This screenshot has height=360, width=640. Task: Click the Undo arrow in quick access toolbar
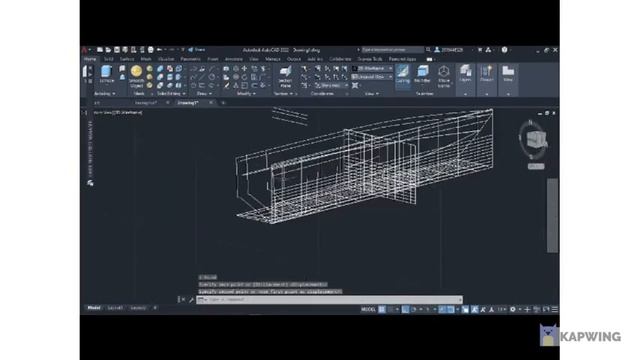pyautogui.click(x=160, y=50)
